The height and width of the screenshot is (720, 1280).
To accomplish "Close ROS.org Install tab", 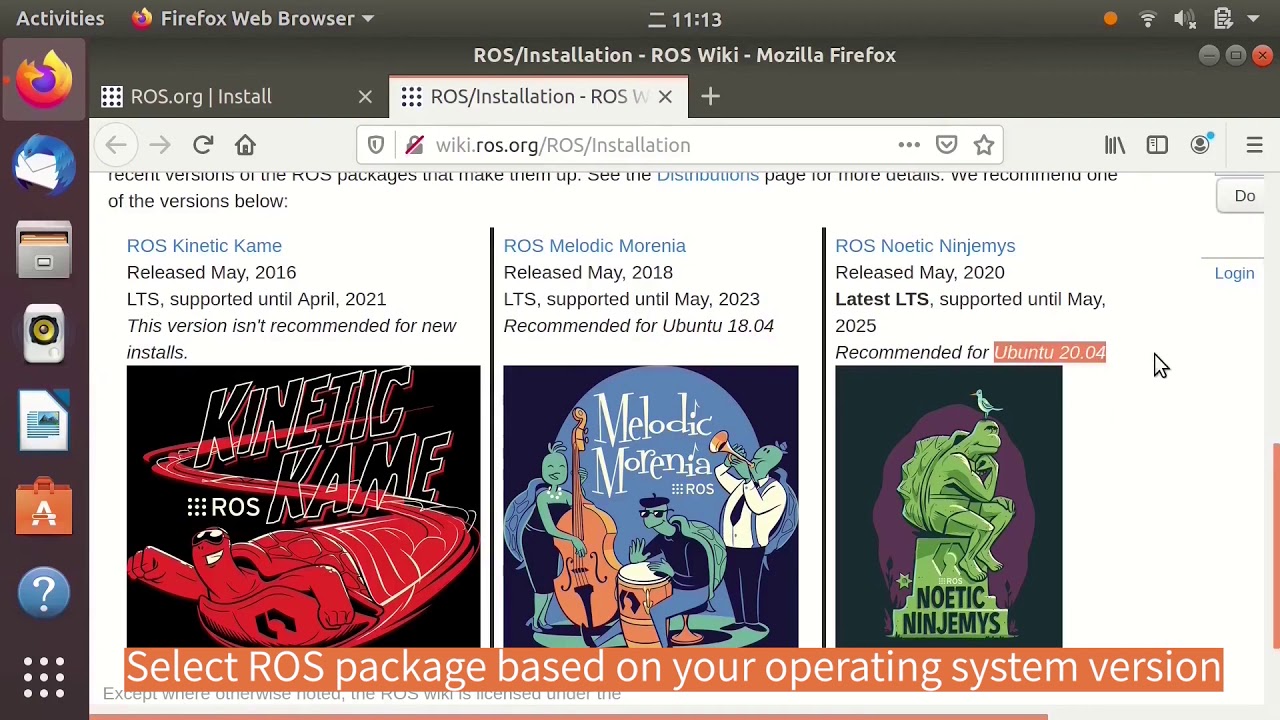I will 365,96.
